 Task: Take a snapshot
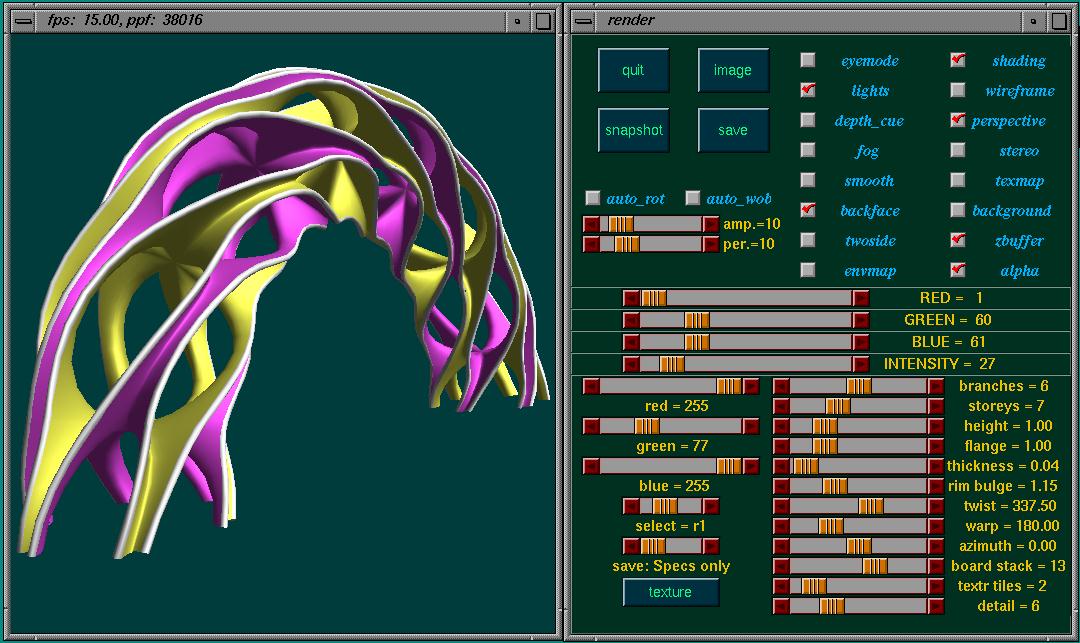[633, 128]
